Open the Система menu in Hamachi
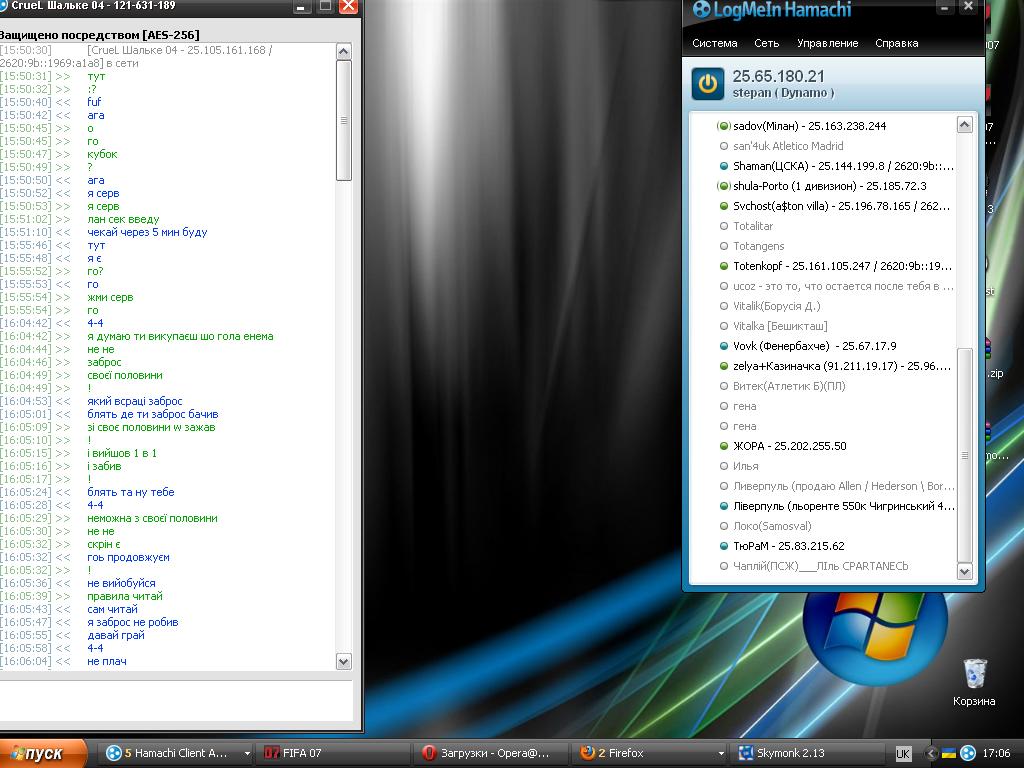Image resolution: width=1024 pixels, height=768 pixels. (x=714, y=43)
